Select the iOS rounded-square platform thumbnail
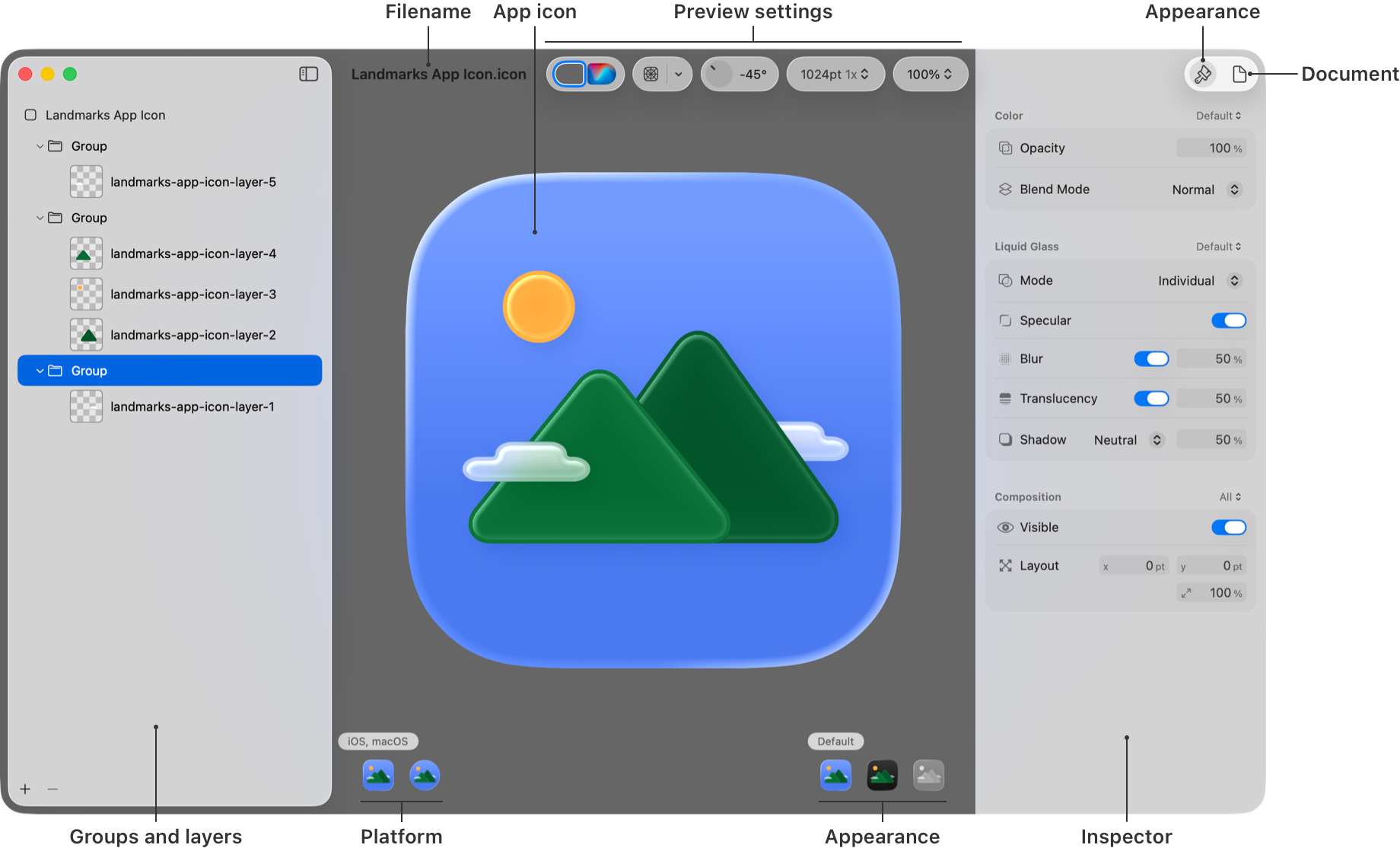1400x848 pixels. coord(378,776)
